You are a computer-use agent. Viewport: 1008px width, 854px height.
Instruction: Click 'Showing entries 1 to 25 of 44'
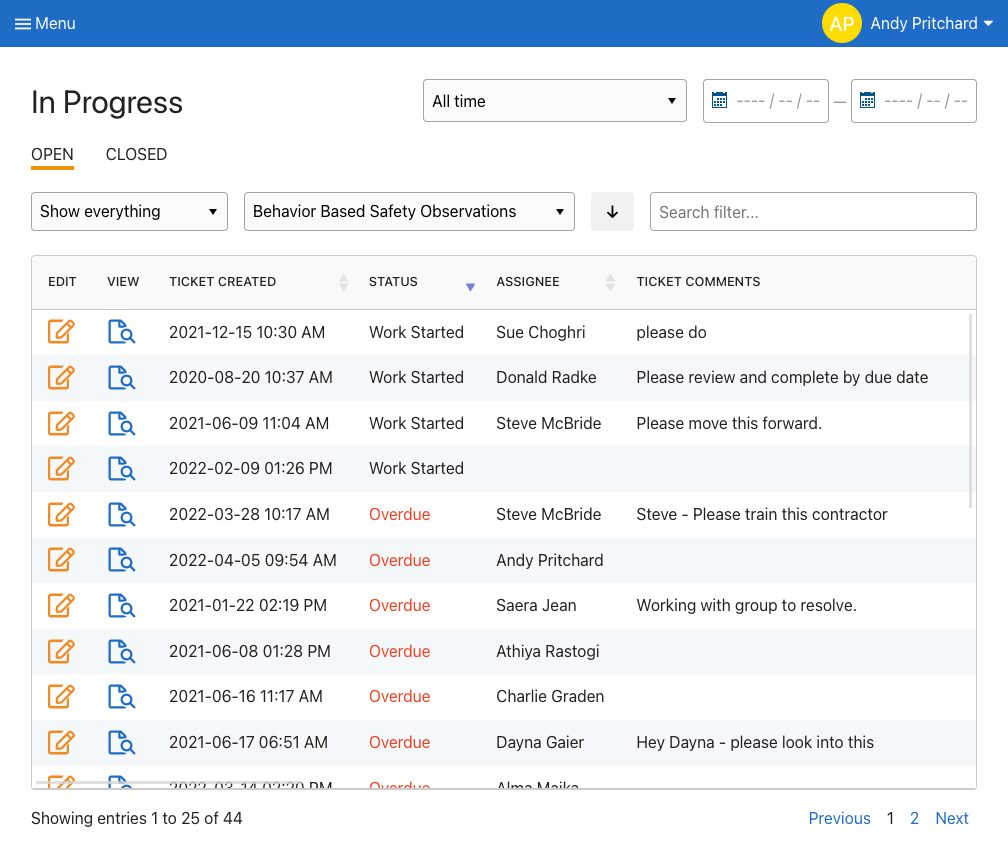click(137, 818)
